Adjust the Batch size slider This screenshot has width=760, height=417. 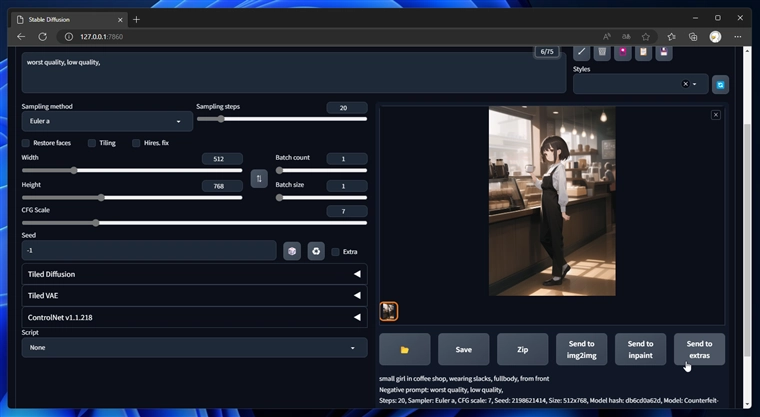[321, 198]
